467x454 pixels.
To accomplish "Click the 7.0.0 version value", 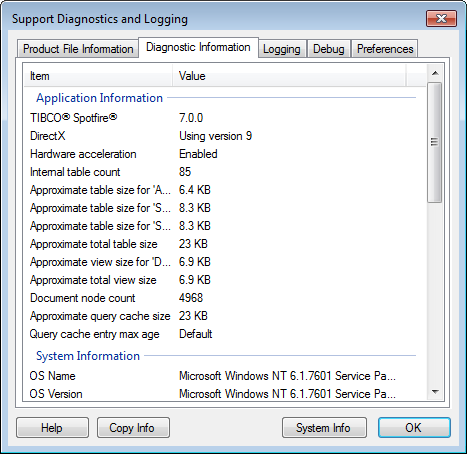I will (191, 118).
